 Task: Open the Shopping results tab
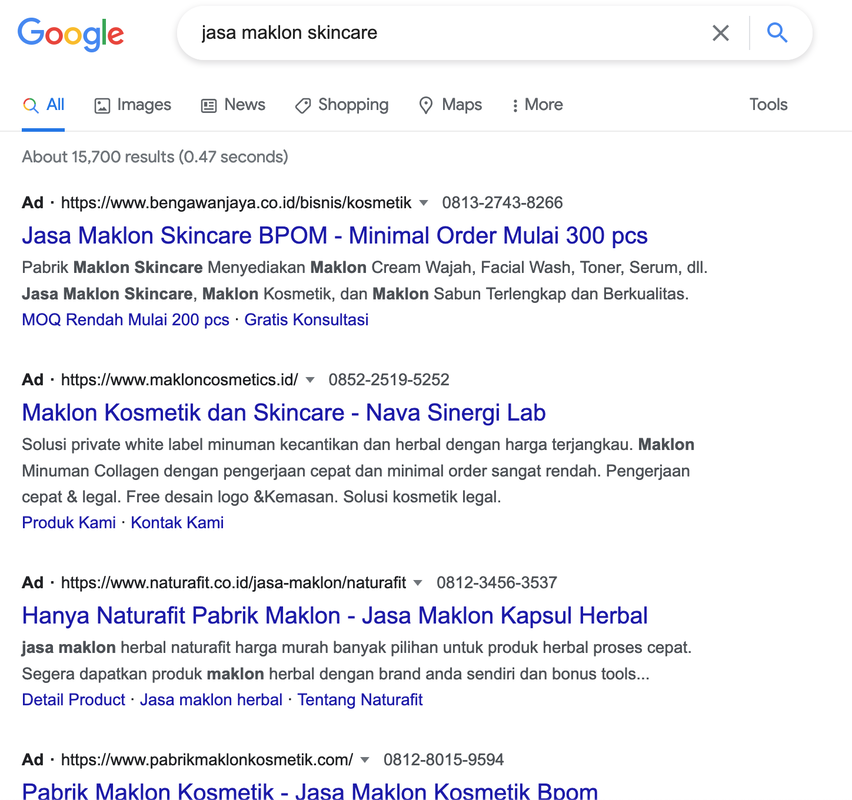pyautogui.click(x=341, y=105)
